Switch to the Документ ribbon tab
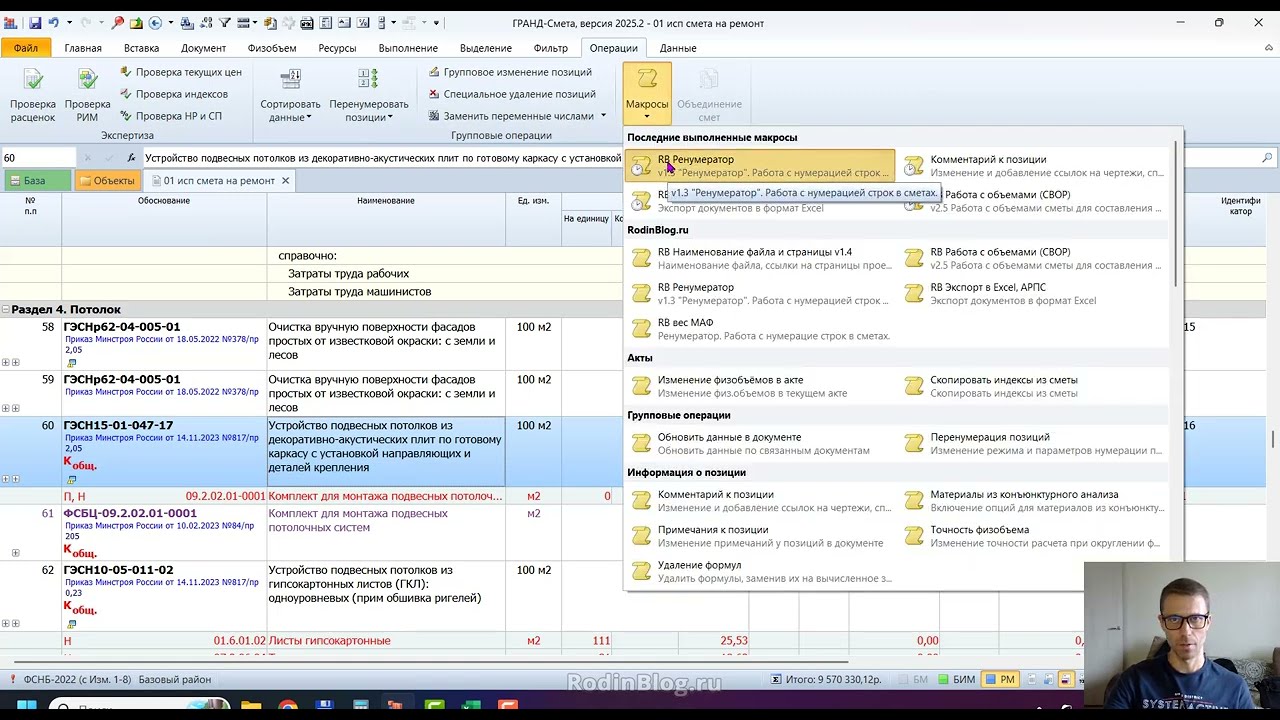This screenshot has width=1280, height=720. (x=203, y=48)
